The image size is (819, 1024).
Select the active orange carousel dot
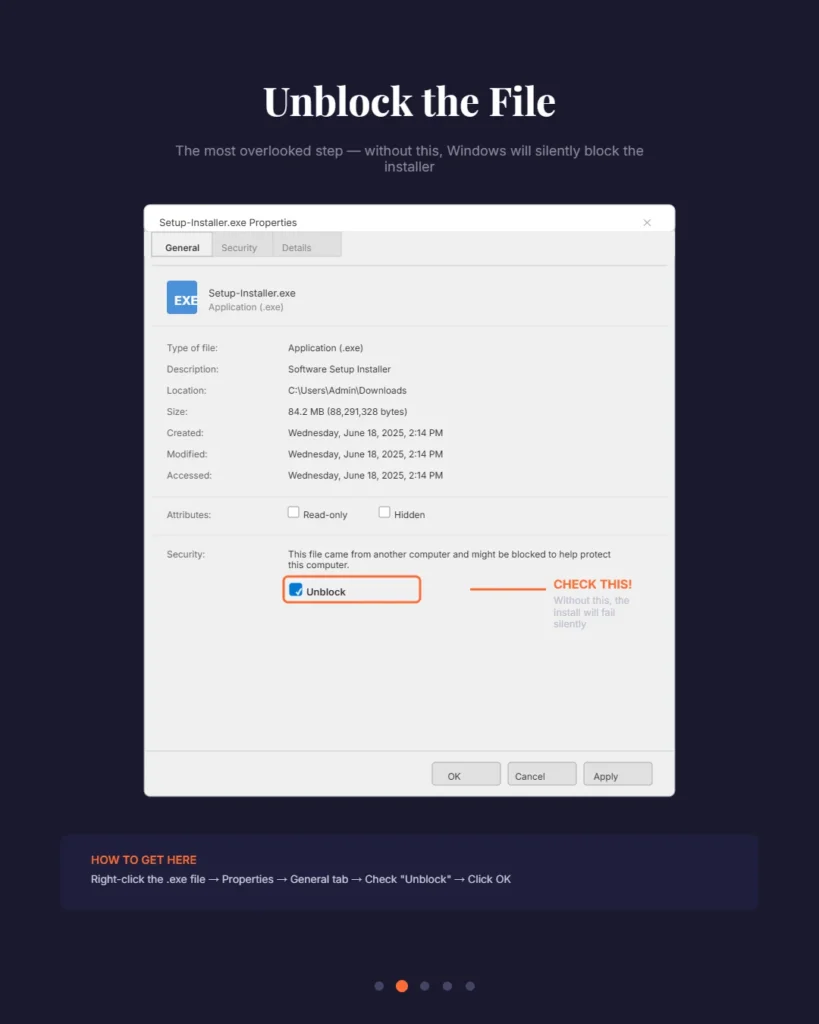(401, 985)
